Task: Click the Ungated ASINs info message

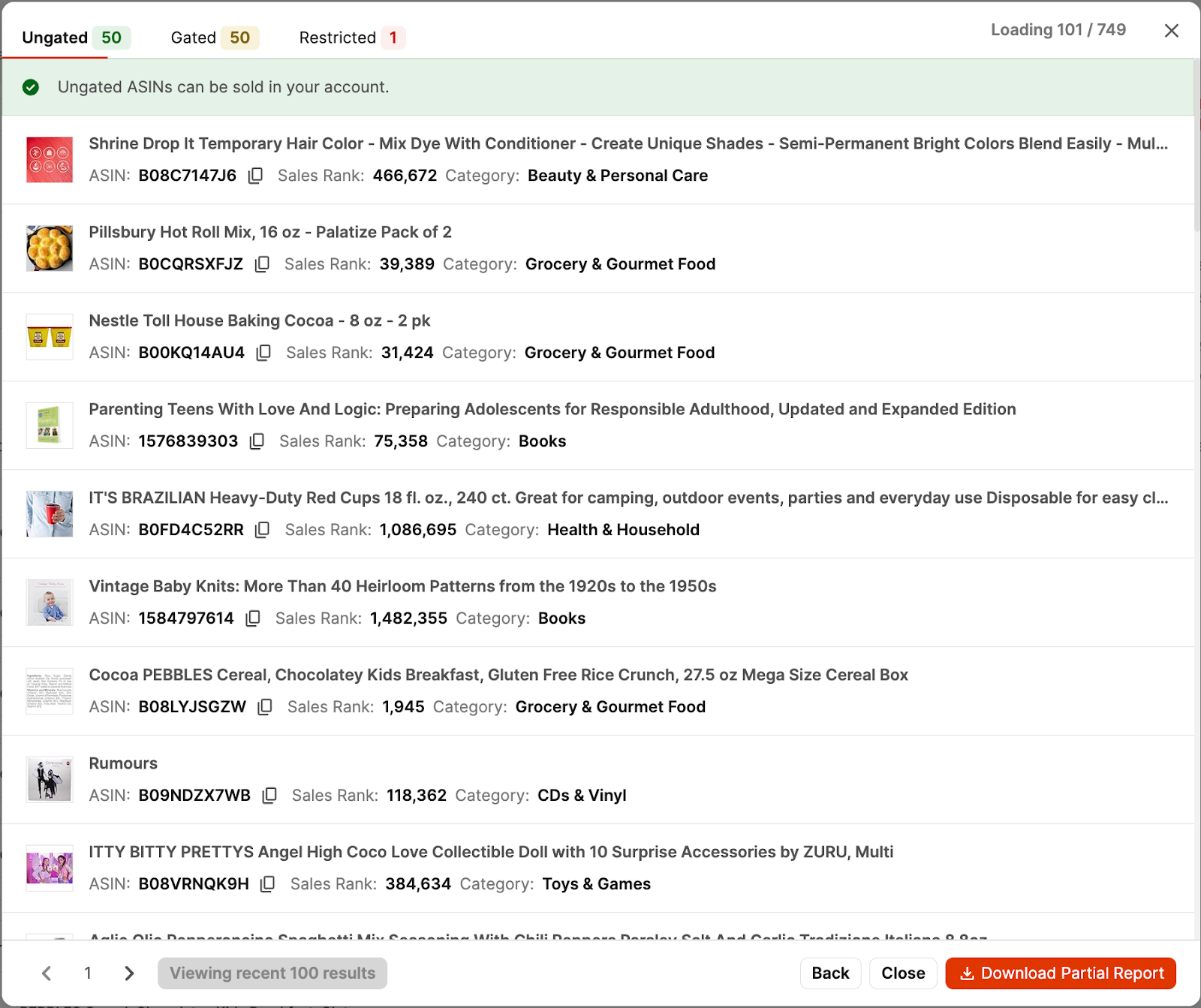Action: (224, 87)
